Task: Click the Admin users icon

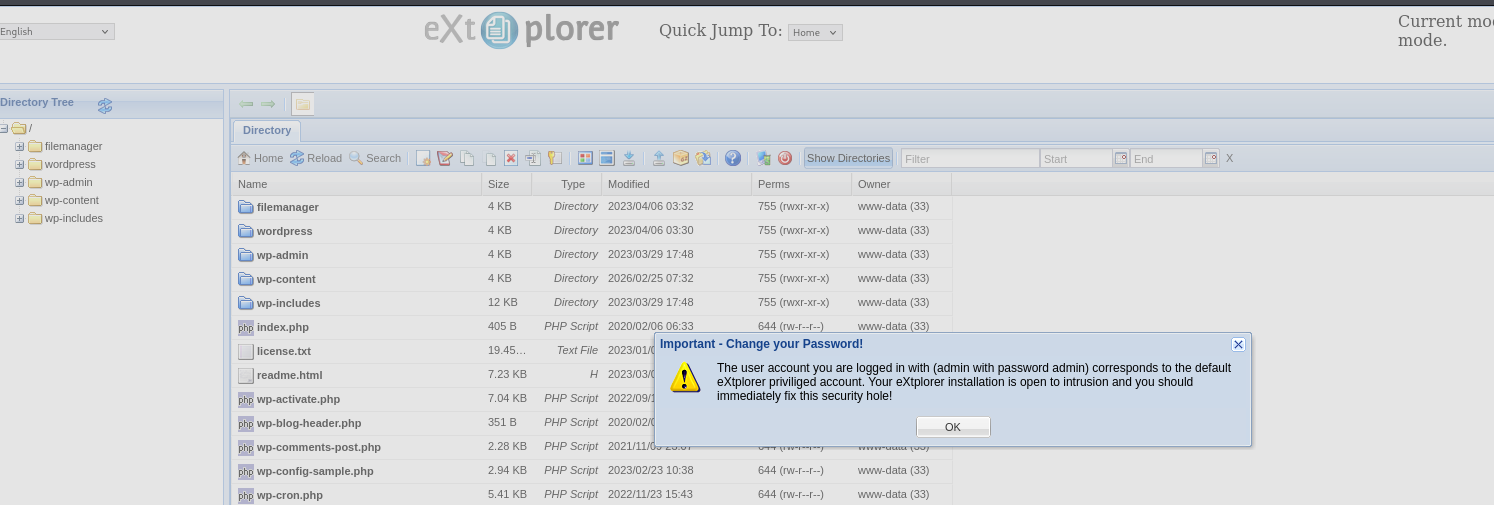Action: (x=763, y=158)
